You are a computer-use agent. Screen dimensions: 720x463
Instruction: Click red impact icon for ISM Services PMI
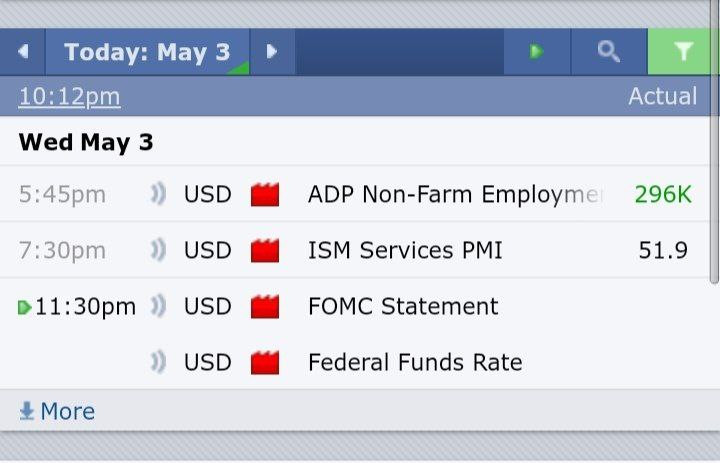click(264, 250)
